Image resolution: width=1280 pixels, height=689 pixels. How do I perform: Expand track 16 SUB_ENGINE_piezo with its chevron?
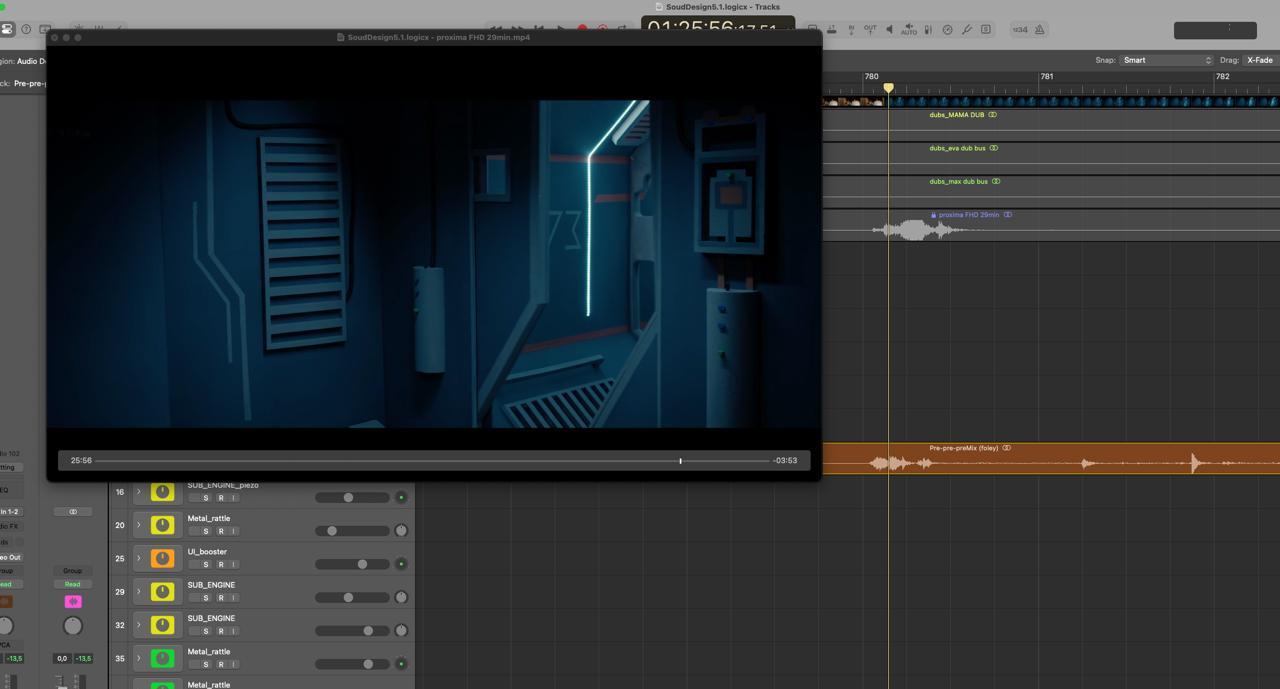pyautogui.click(x=139, y=492)
